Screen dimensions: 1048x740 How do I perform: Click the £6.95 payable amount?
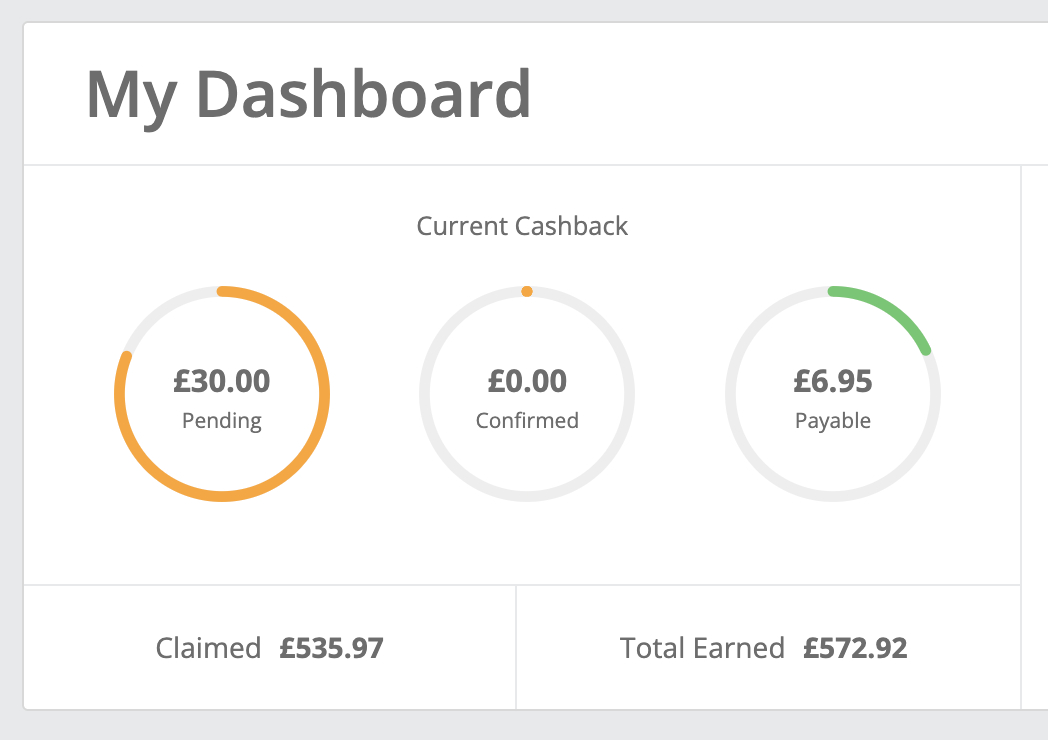click(833, 381)
